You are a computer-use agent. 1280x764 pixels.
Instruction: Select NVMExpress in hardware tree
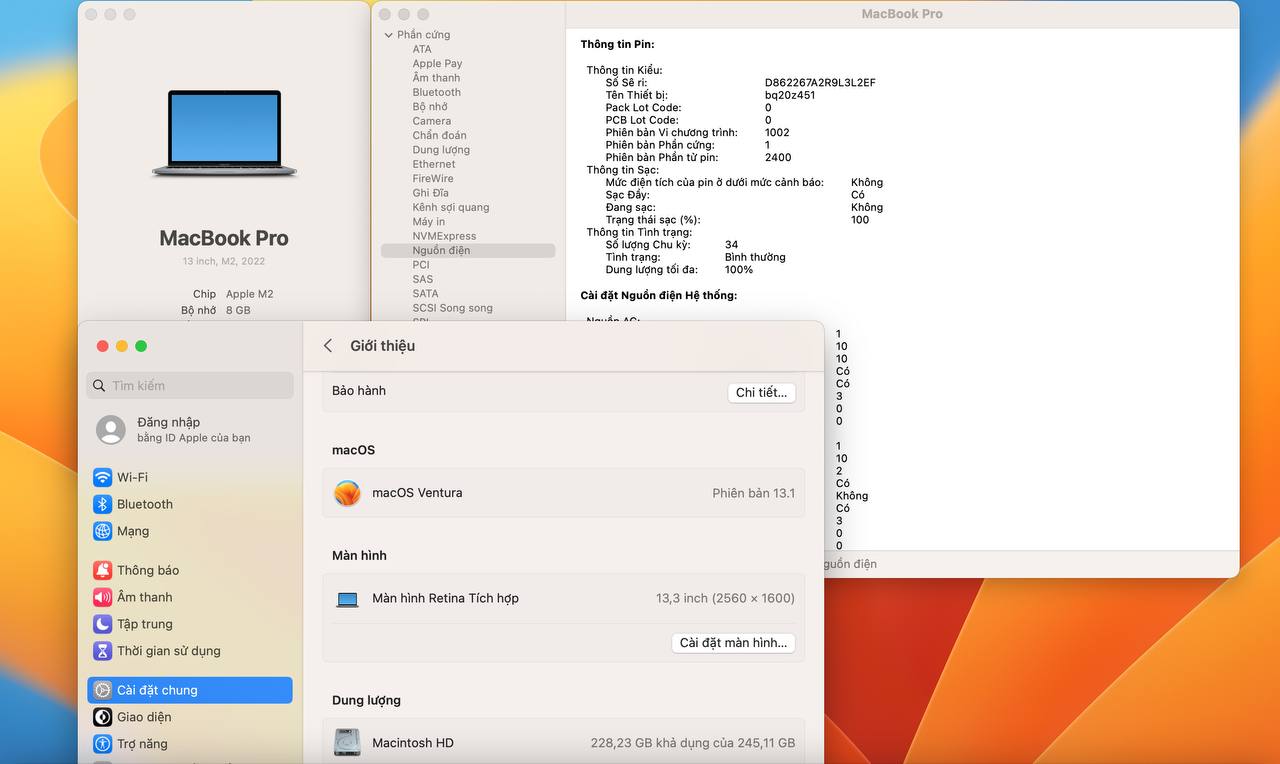[444, 236]
